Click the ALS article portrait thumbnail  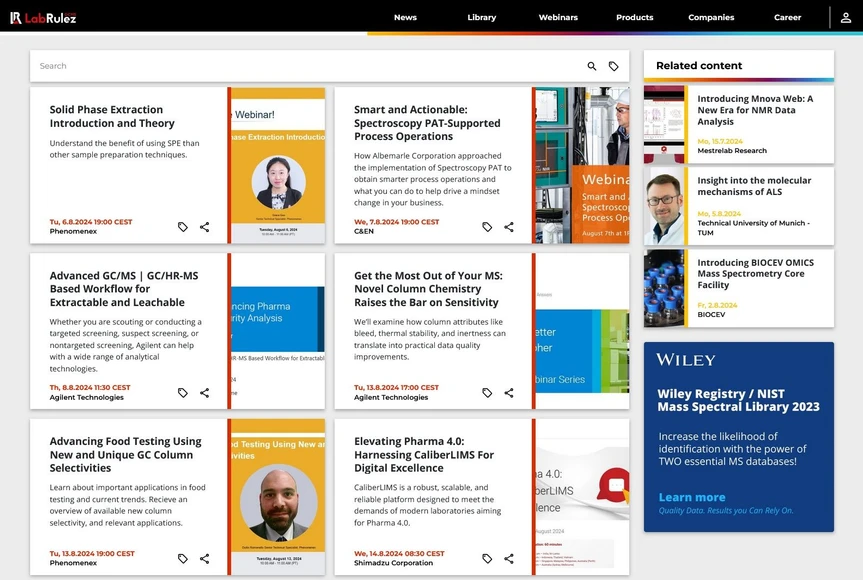[664, 206]
